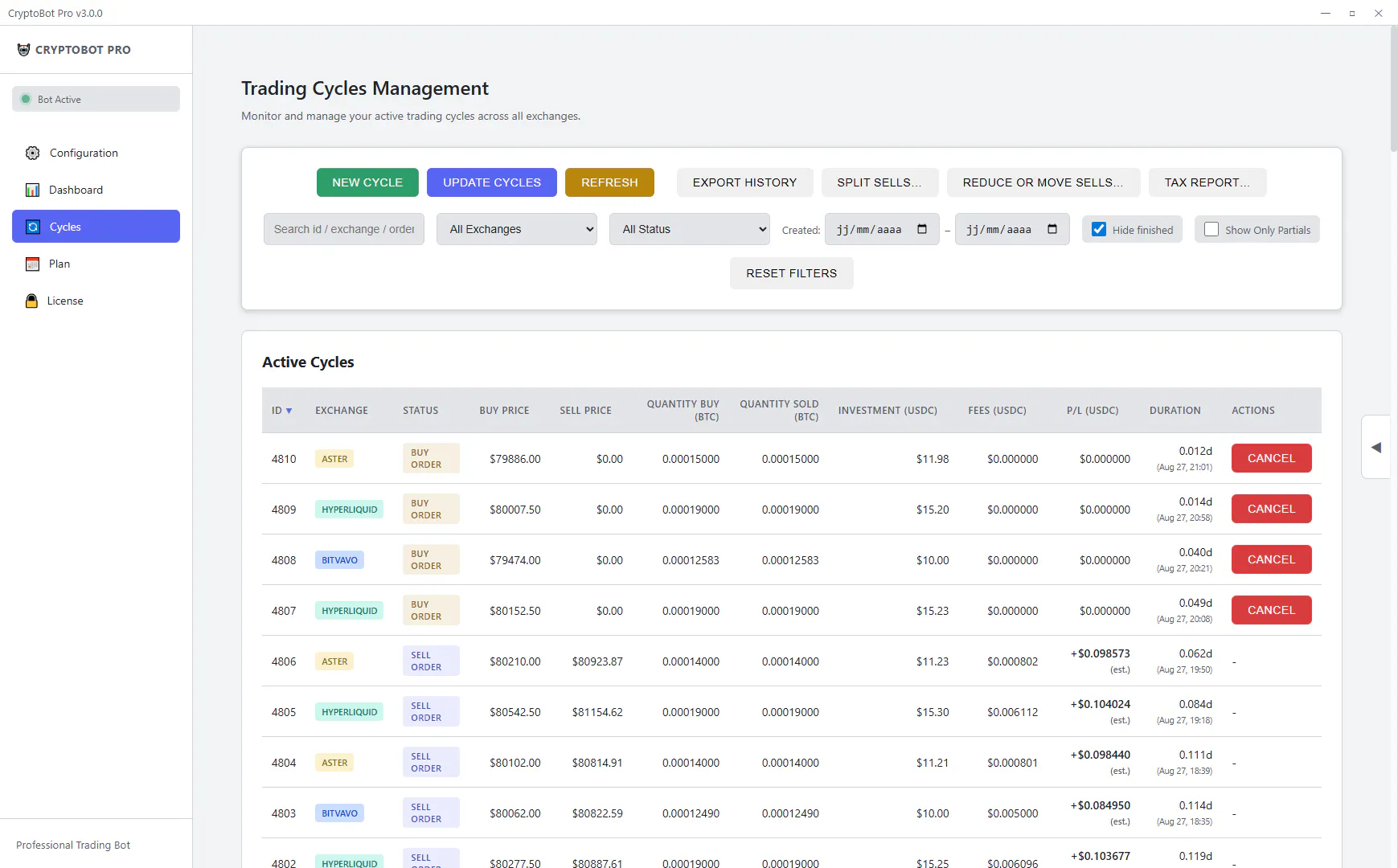Image resolution: width=1398 pixels, height=868 pixels.
Task: Expand the side panel with the arrow tab
Action: click(1376, 447)
